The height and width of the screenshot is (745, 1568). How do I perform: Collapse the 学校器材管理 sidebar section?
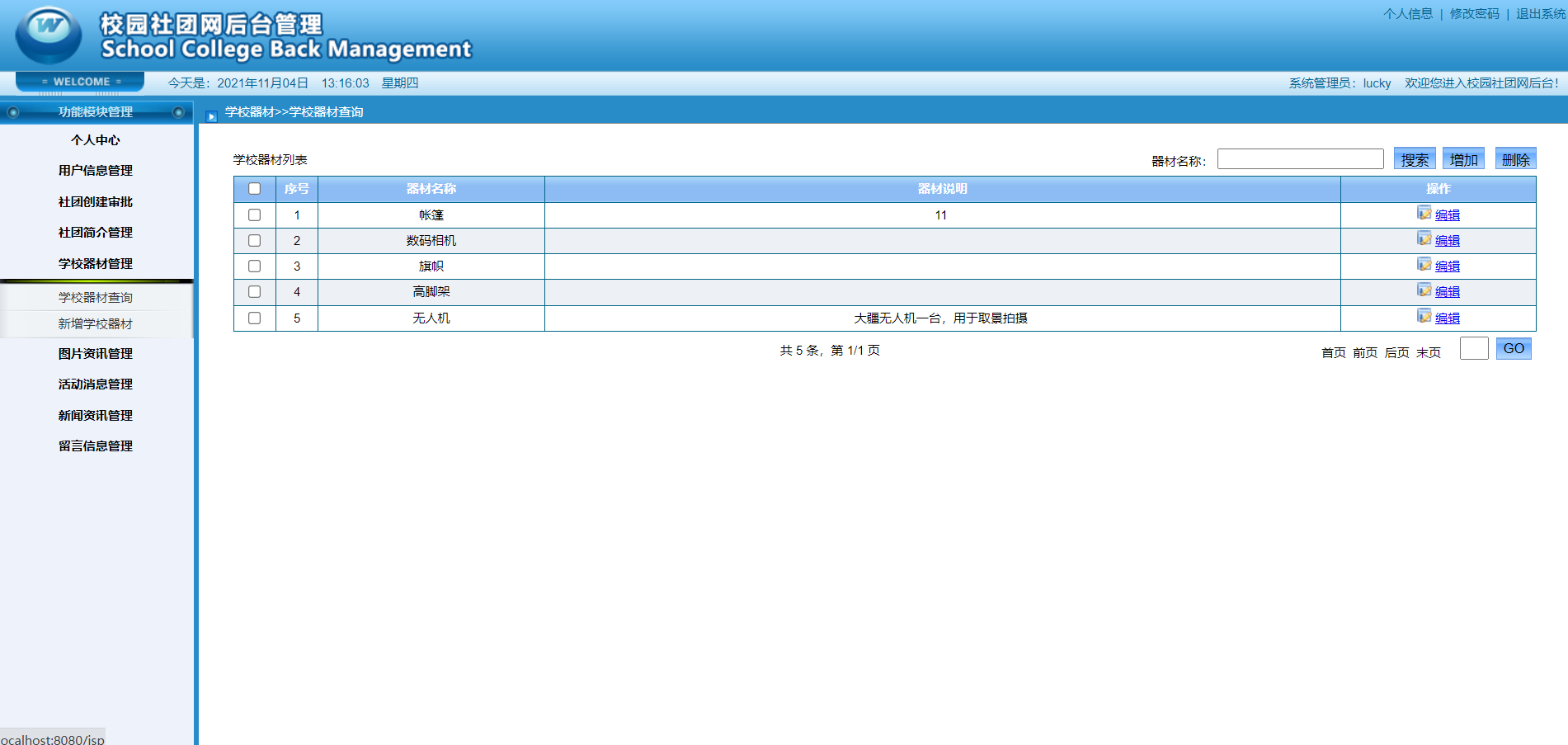(96, 264)
